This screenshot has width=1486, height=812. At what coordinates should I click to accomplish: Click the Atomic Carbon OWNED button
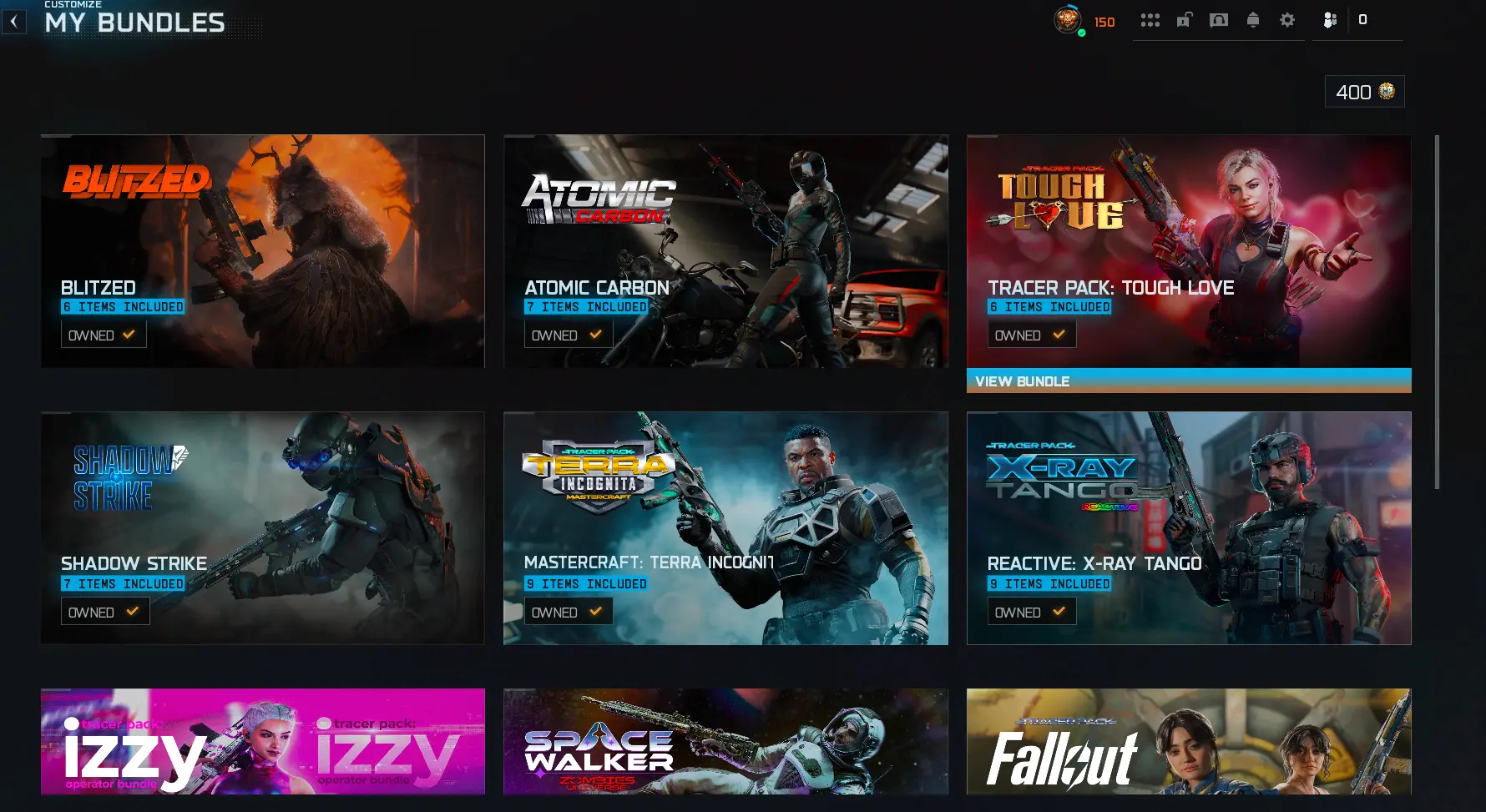[x=569, y=335]
